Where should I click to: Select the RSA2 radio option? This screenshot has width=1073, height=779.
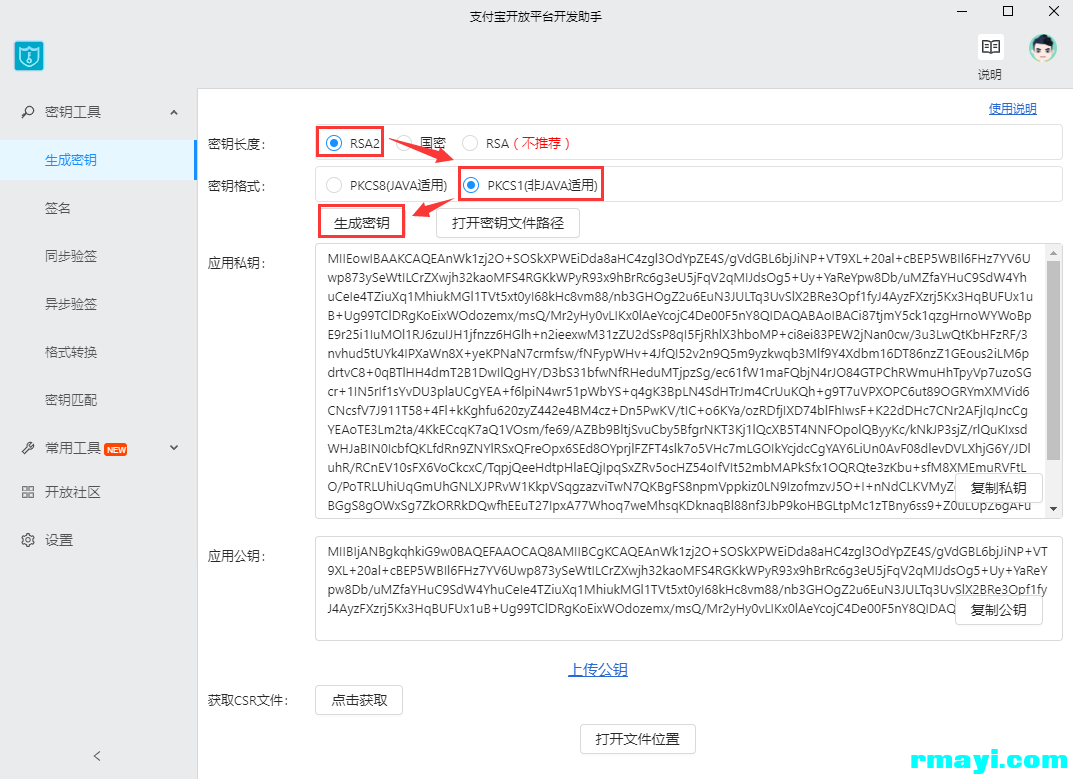334,143
